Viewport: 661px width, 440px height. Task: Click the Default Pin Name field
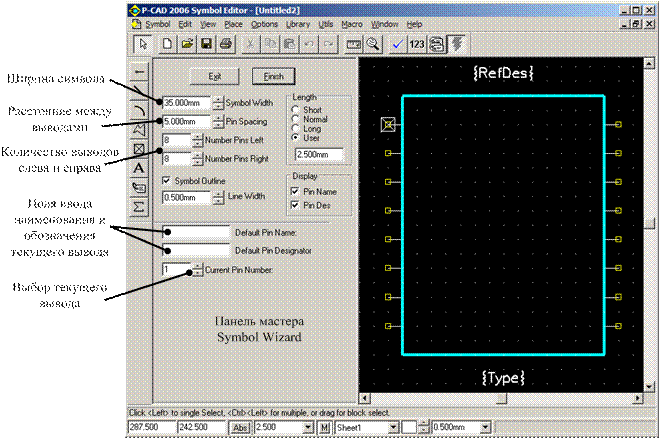196,232
